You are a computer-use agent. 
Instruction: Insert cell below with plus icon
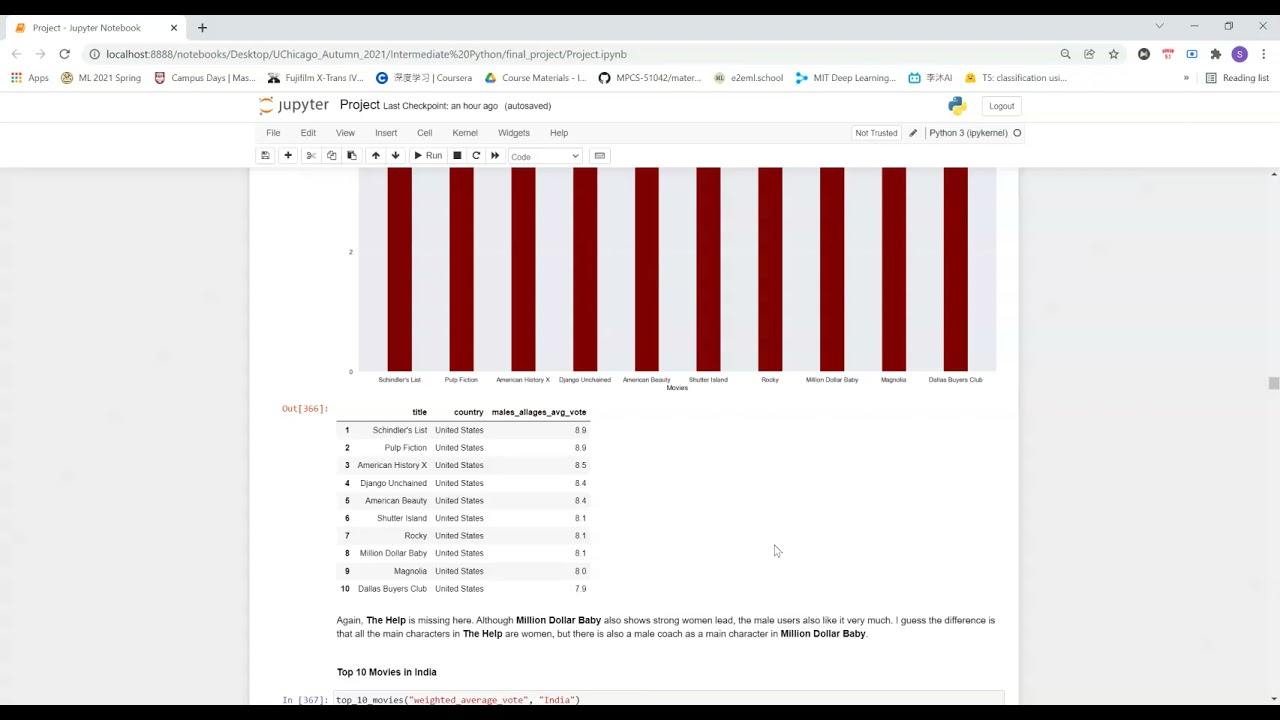click(x=288, y=156)
